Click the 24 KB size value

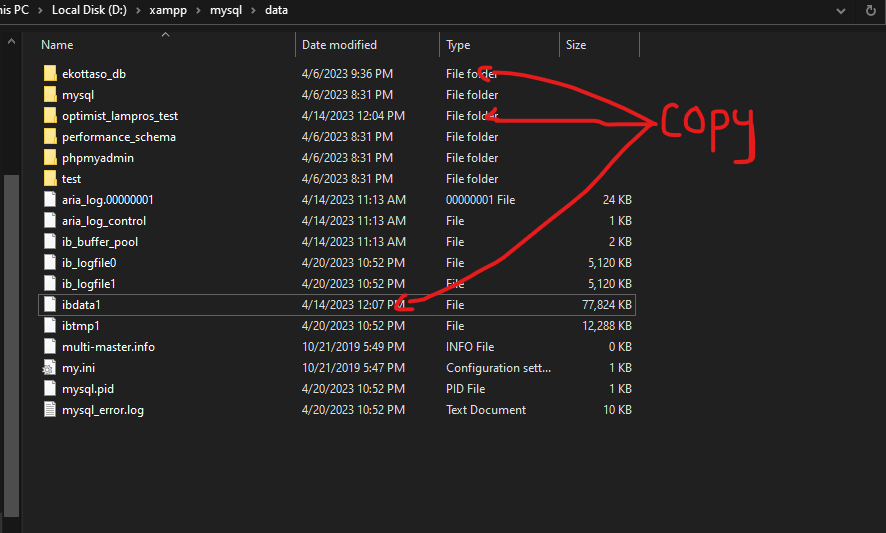[617, 200]
